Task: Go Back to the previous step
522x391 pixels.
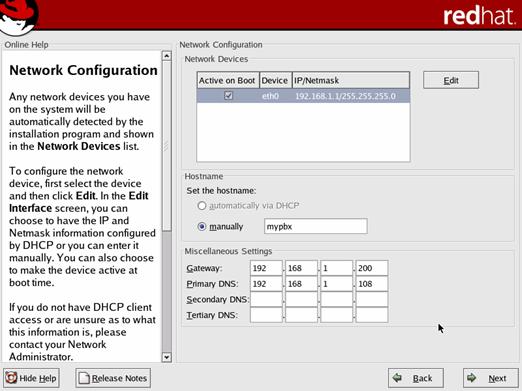Action: pyautogui.click(x=416, y=378)
